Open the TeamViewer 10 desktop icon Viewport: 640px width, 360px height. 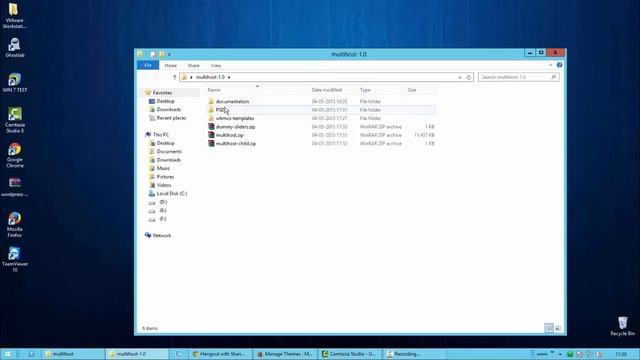tap(14, 259)
